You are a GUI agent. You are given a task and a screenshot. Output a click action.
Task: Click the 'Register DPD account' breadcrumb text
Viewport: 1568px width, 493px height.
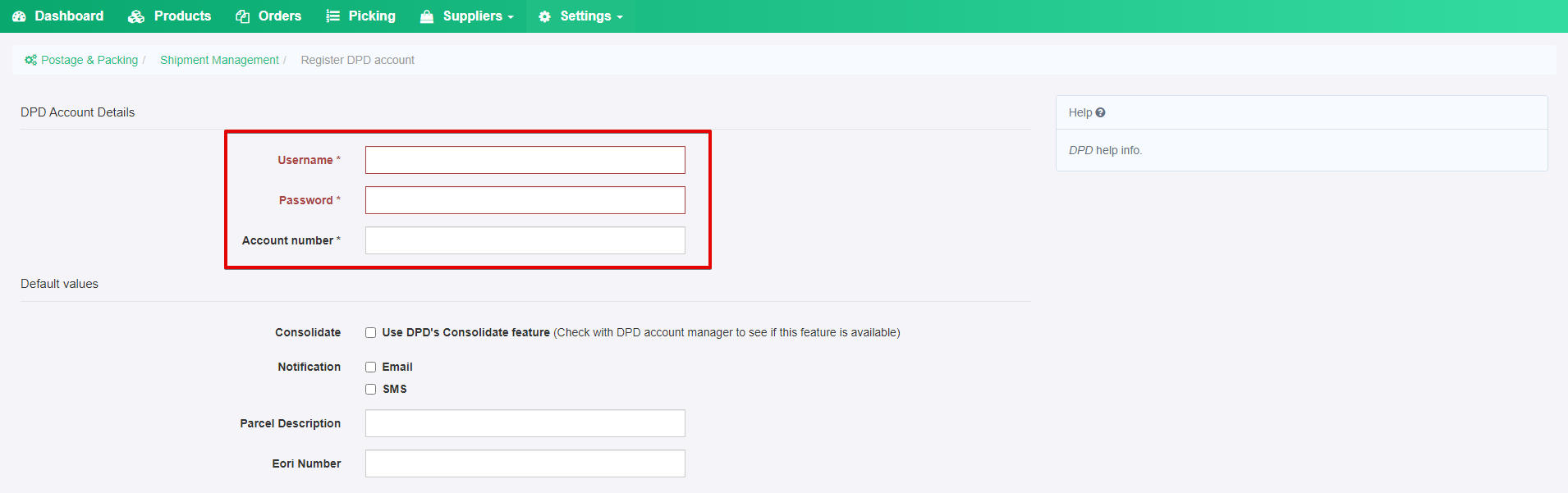[x=357, y=60]
